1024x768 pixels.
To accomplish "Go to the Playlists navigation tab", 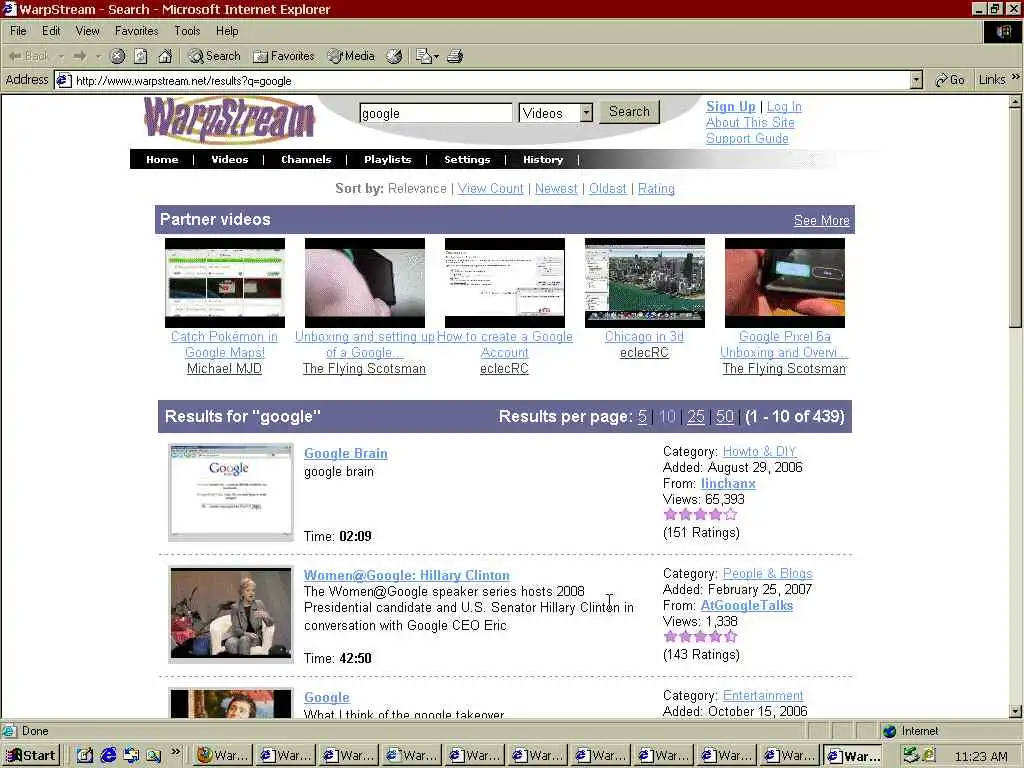I will [388, 159].
